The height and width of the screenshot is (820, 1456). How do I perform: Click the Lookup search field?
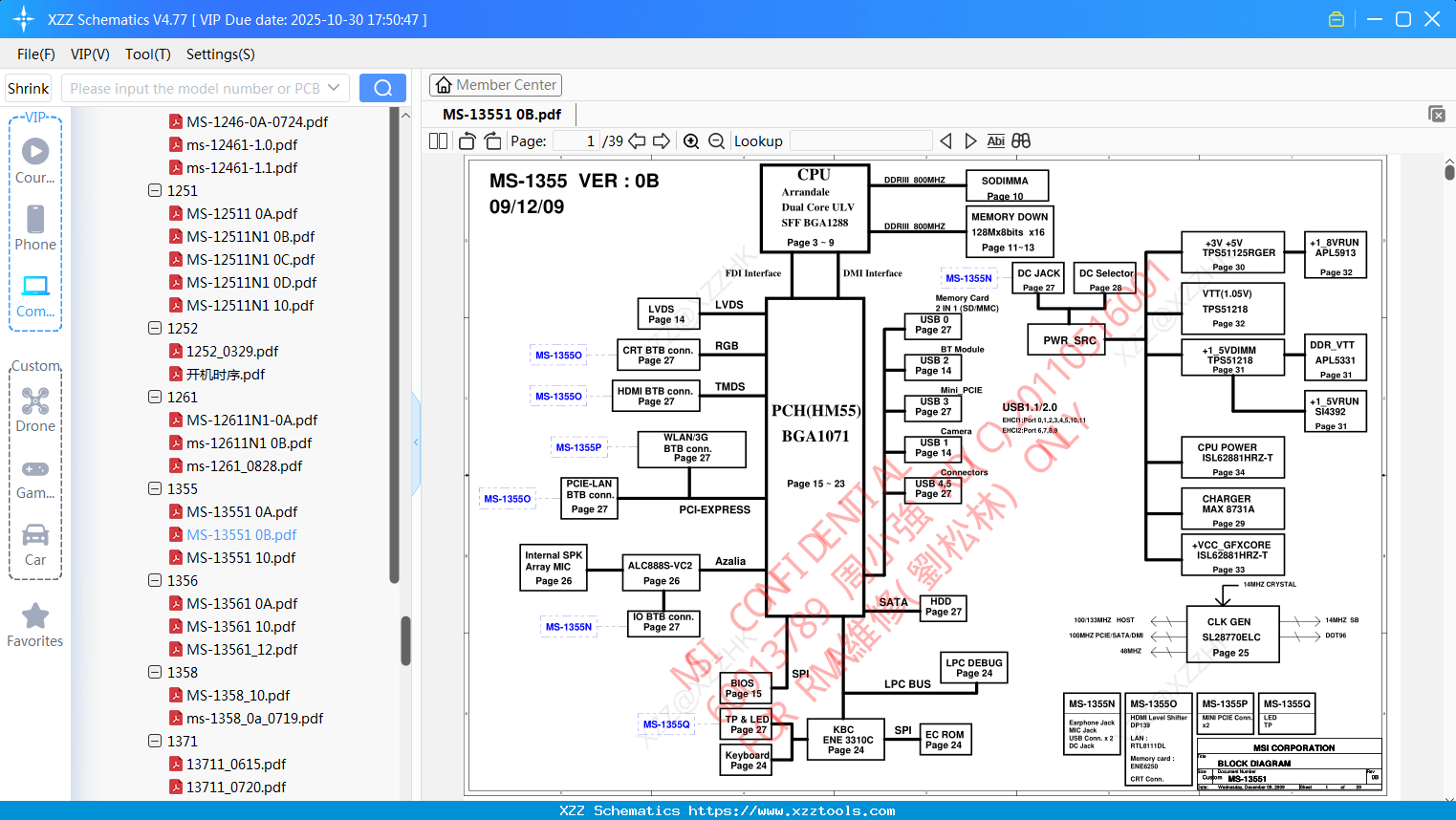(x=860, y=141)
